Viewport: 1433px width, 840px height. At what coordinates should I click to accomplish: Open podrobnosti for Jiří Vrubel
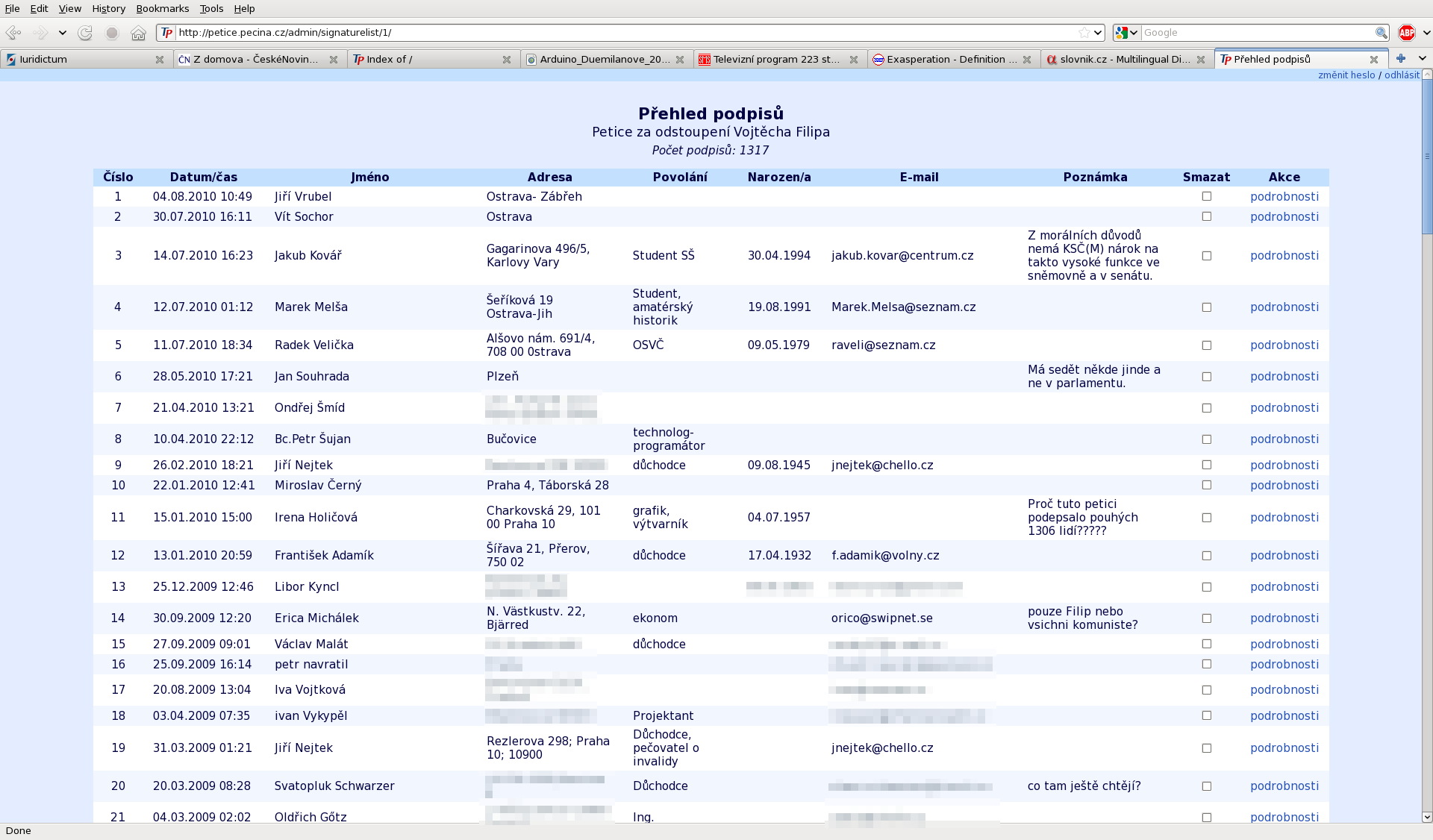(x=1284, y=196)
